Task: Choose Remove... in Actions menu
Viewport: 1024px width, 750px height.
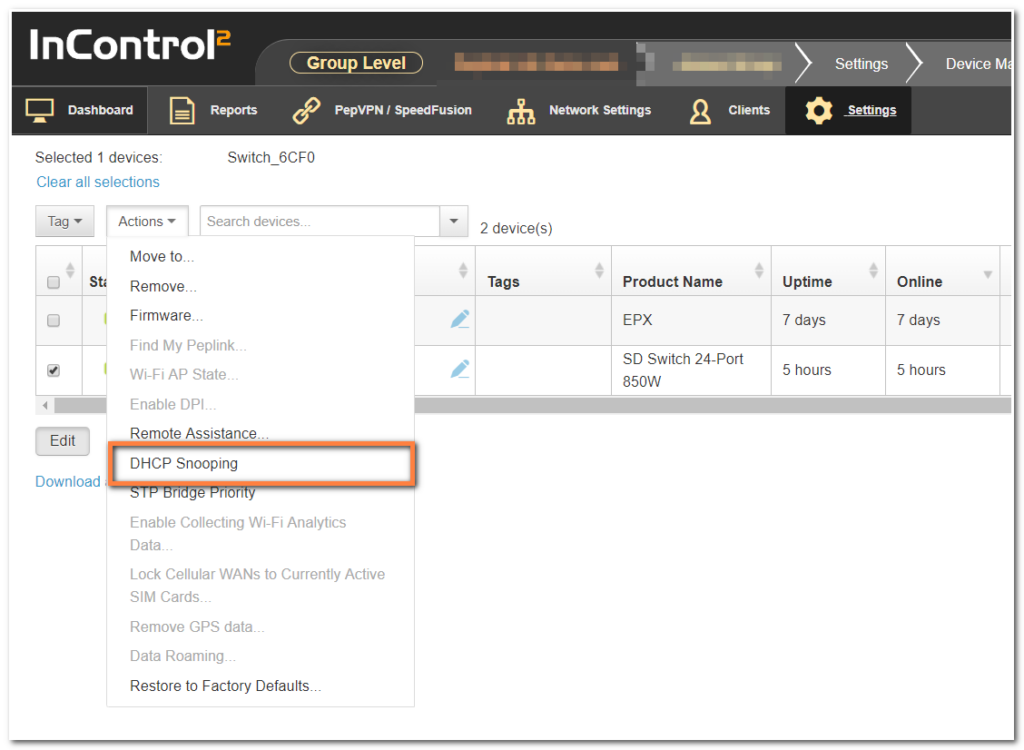Action: tap(163, 286)
